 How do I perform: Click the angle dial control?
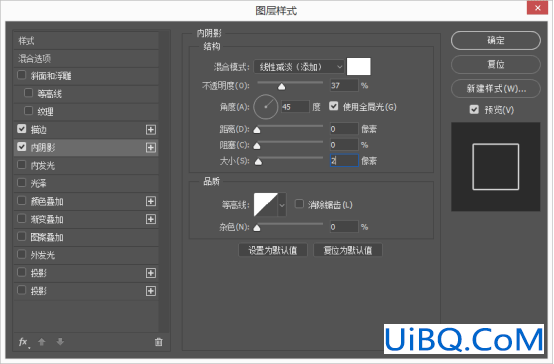(266, 107)
